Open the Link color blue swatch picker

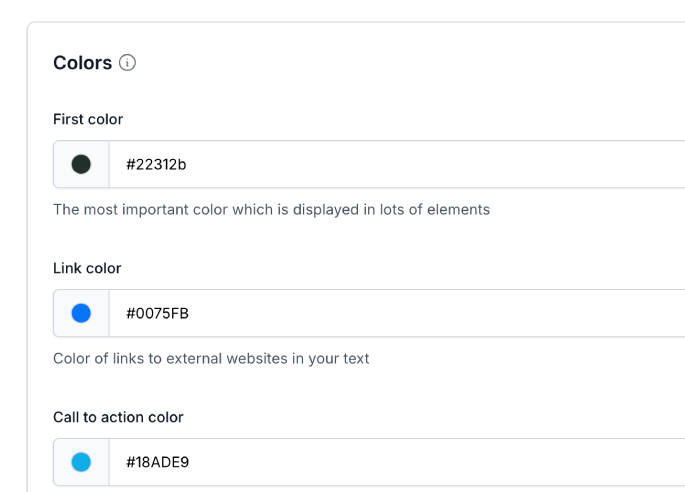tap(81, 313)
